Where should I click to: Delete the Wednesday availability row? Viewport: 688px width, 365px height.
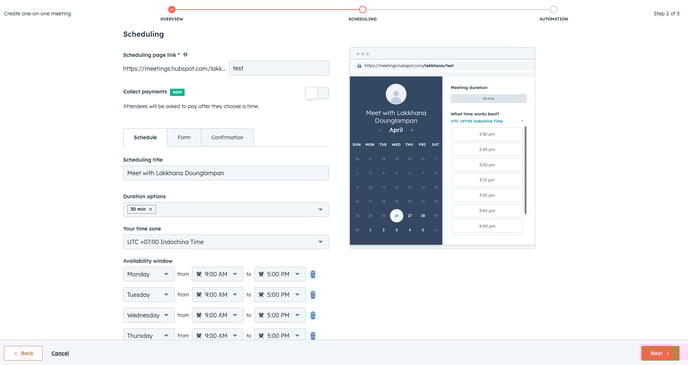313,315
